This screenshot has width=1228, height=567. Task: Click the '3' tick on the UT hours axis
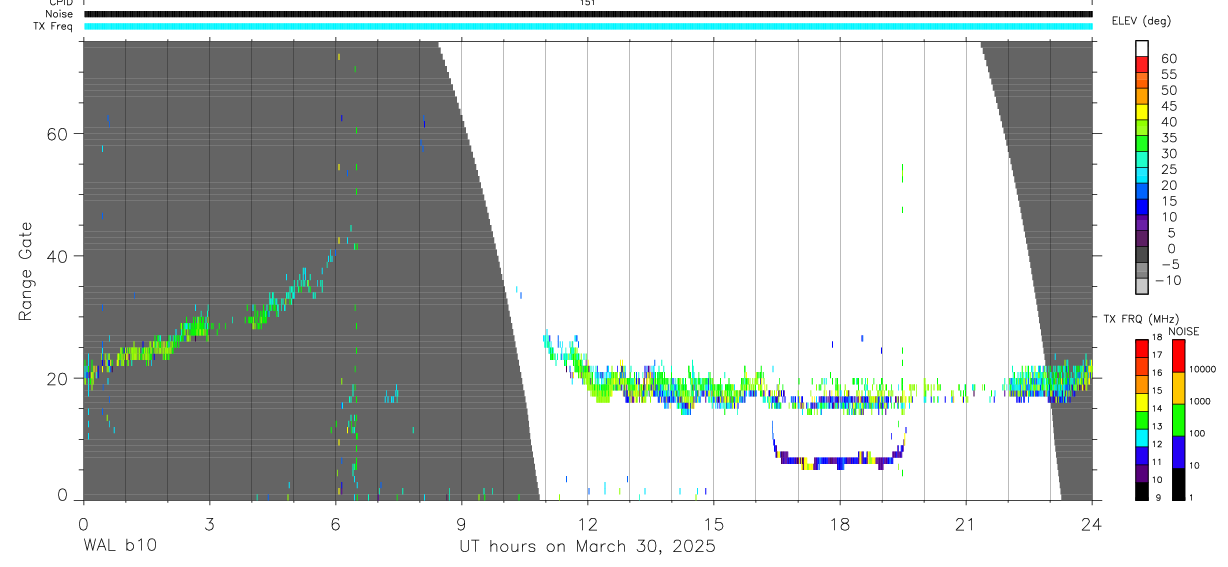click(209, 523)
